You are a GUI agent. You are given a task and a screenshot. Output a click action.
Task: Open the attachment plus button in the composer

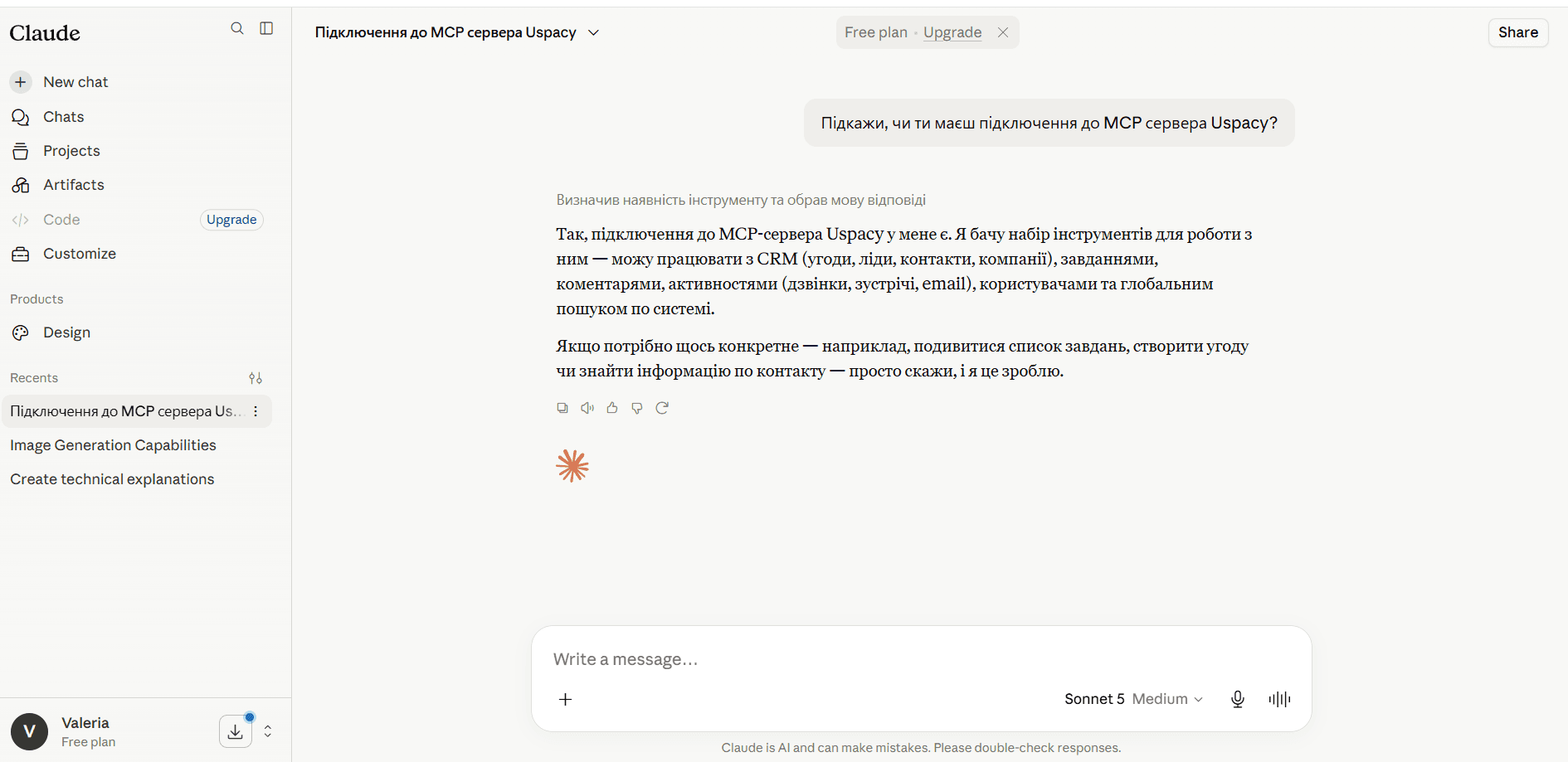coord(566,699)
